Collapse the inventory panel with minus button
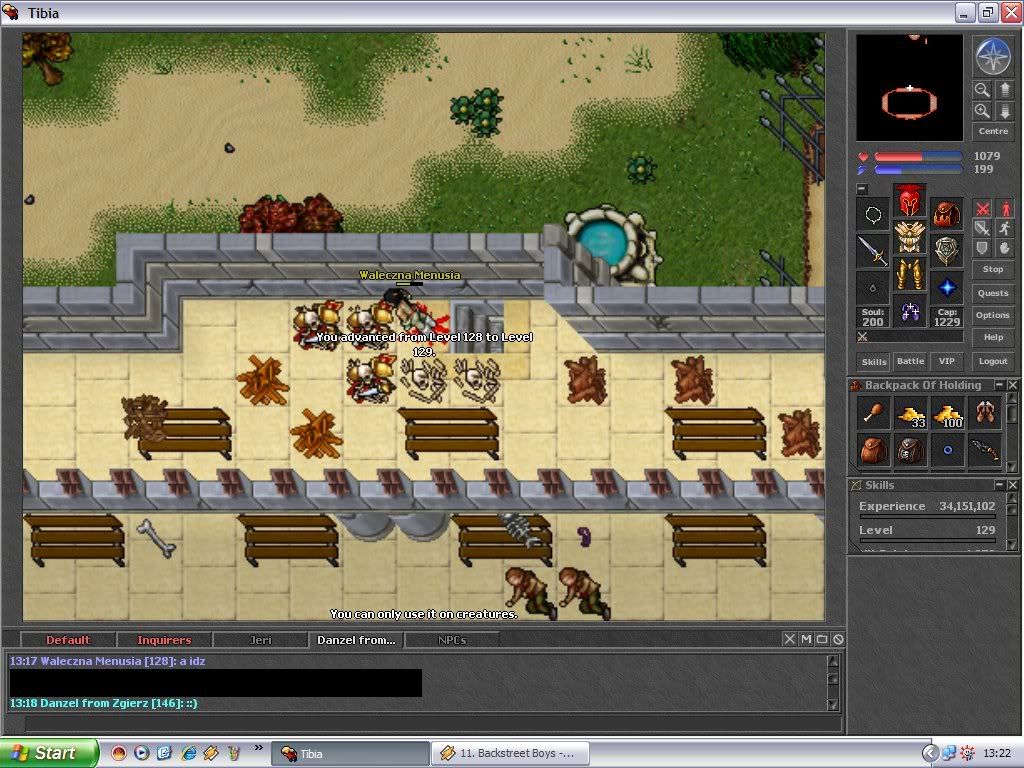 [x=862, y=189]
